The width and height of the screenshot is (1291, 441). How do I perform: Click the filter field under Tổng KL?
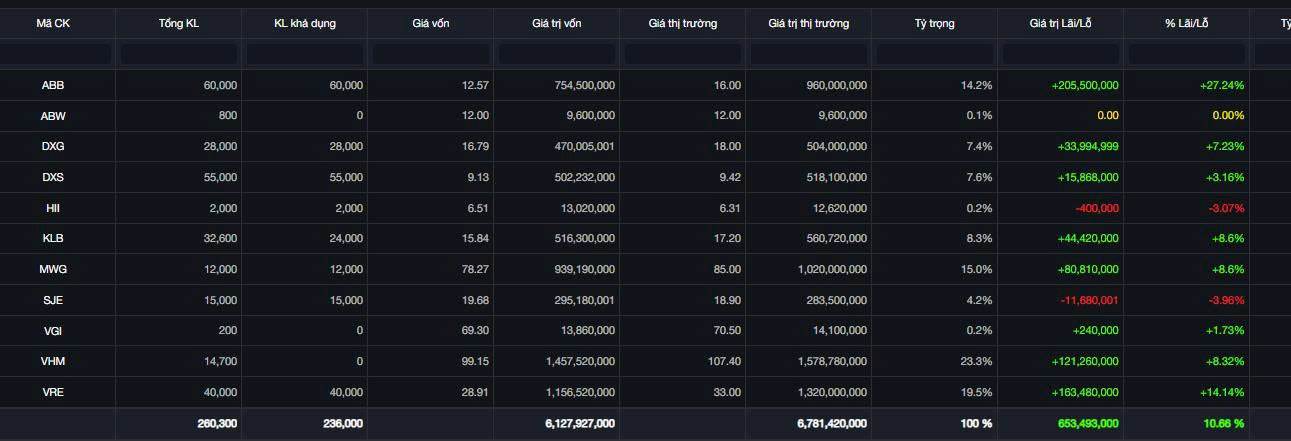coord(179,54)
